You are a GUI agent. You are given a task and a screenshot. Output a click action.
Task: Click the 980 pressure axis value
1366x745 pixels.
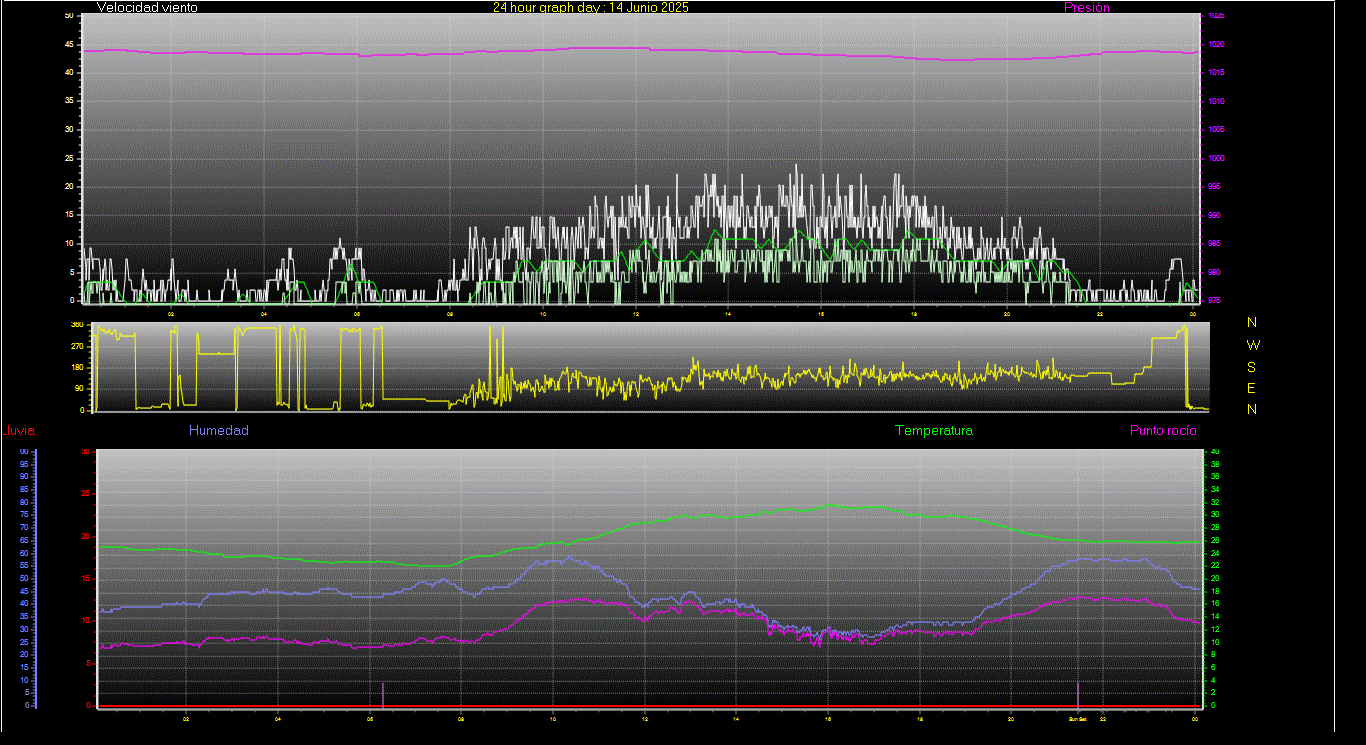(x=1214, y=272)
